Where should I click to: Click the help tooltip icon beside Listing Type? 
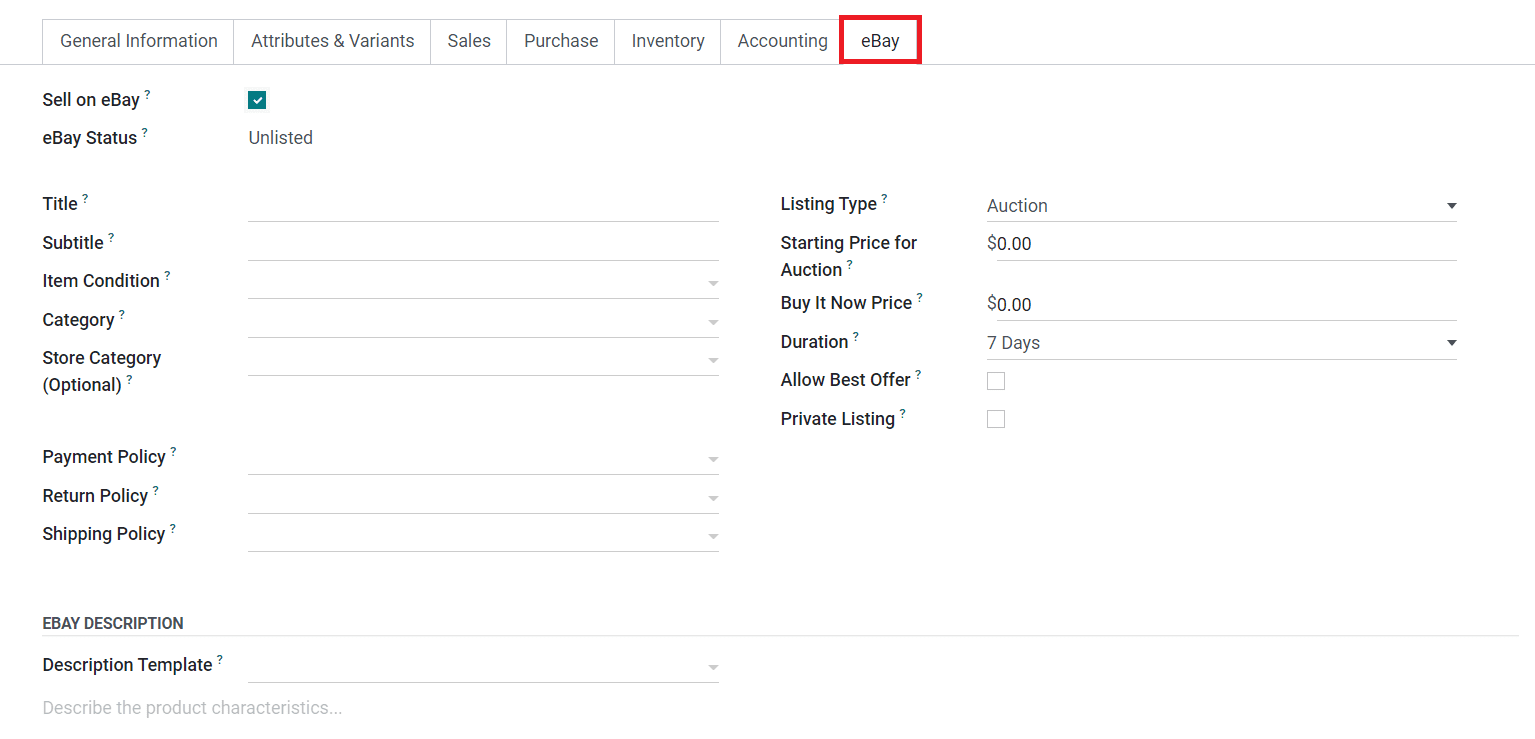[884, 198]
